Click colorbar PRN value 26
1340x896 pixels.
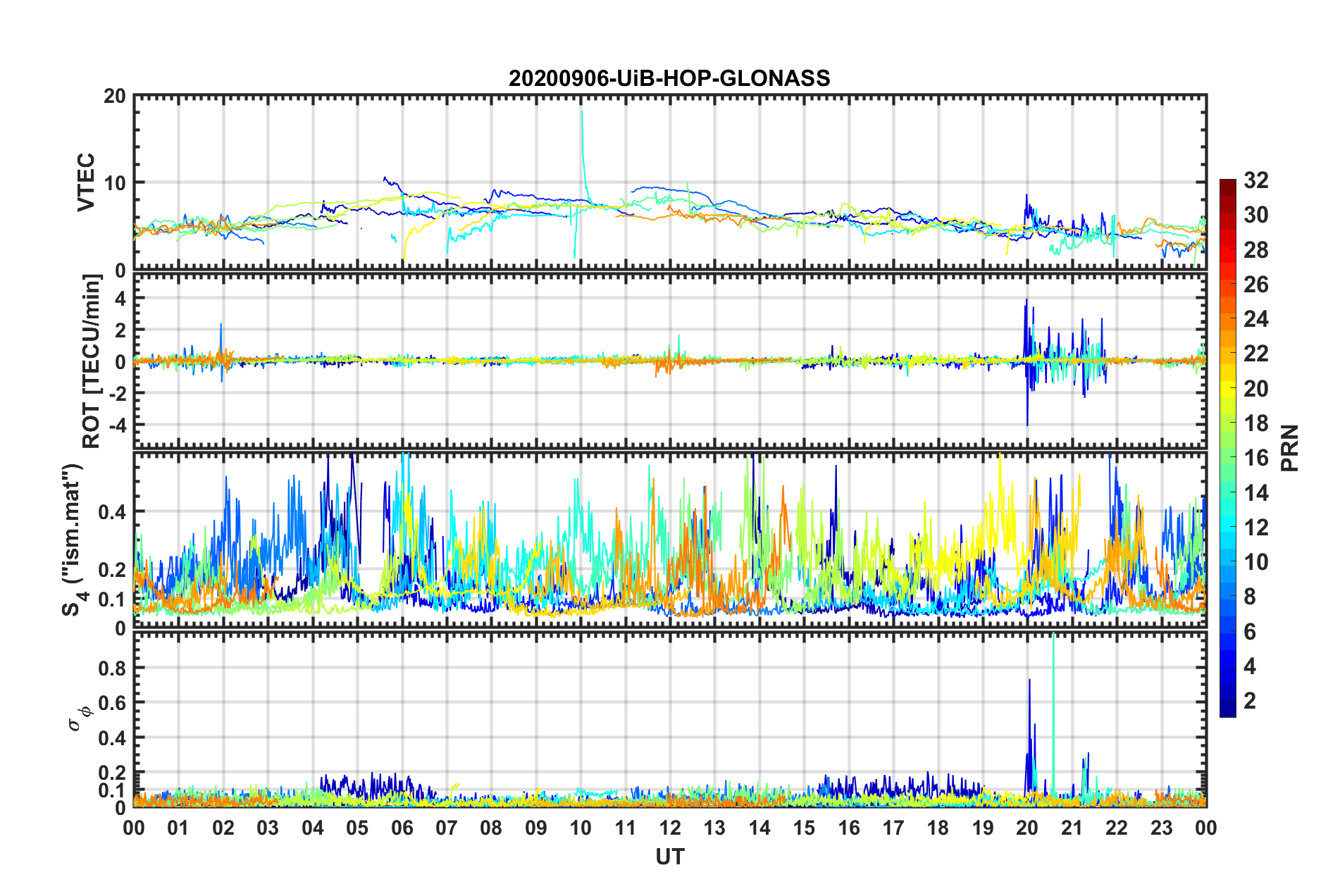1256,285
